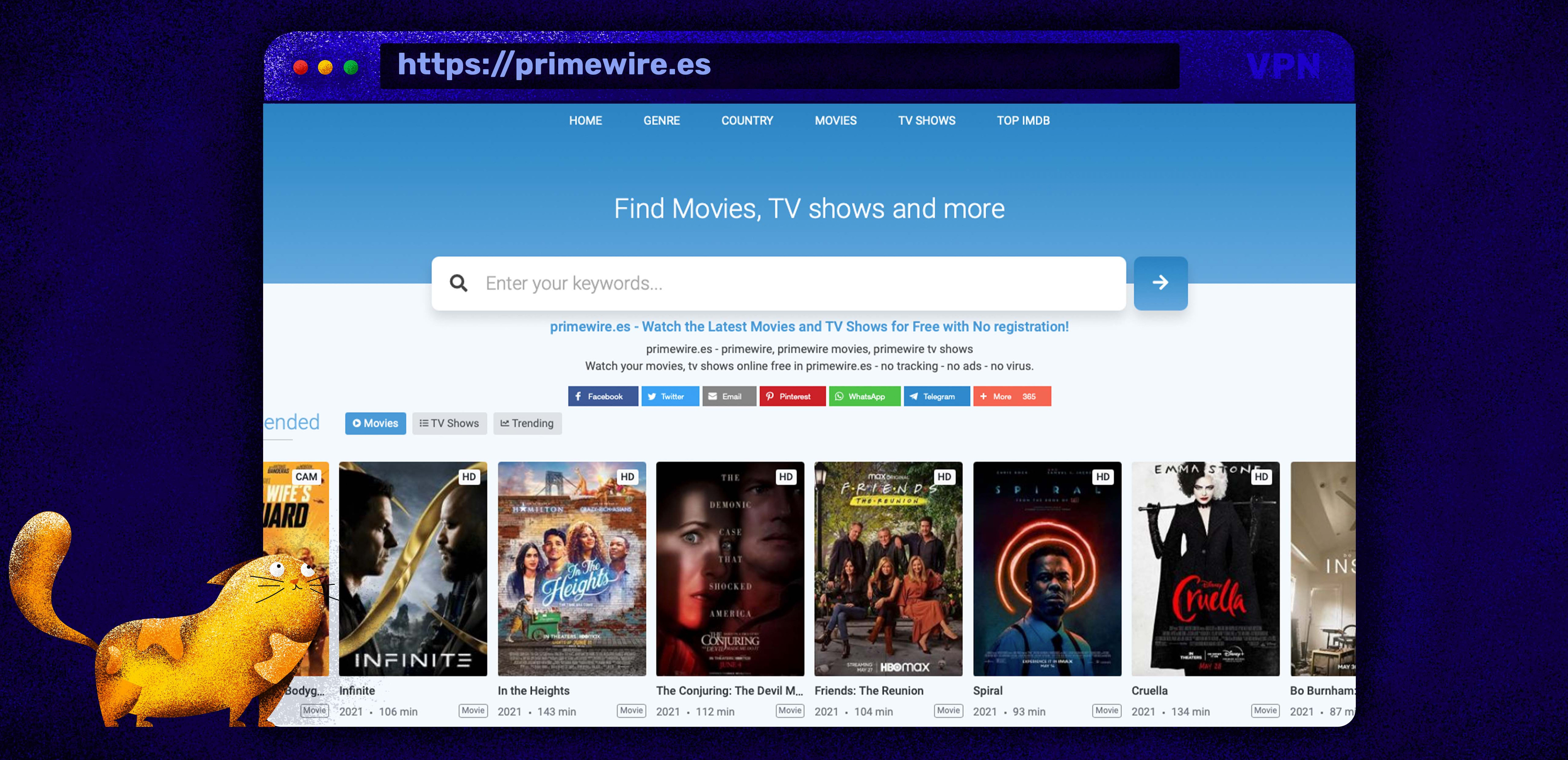1568x760 pixels.
Task: Click Friends: The Reunion title link
Action: pos(869,691)
